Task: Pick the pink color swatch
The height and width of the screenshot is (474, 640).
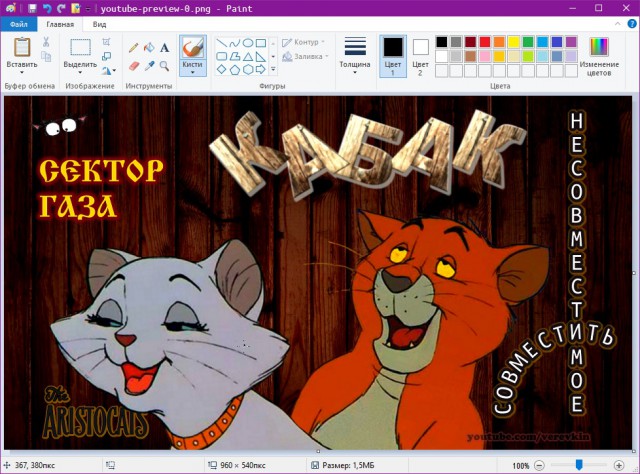Action: coord(485,56)
